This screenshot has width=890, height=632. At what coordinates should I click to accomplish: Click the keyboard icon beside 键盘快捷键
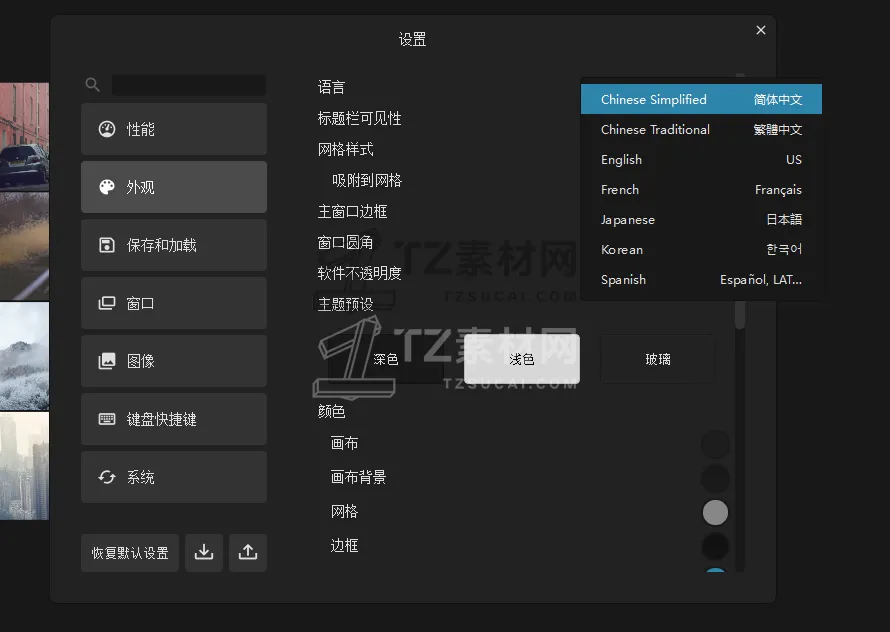tap(107, 419)
